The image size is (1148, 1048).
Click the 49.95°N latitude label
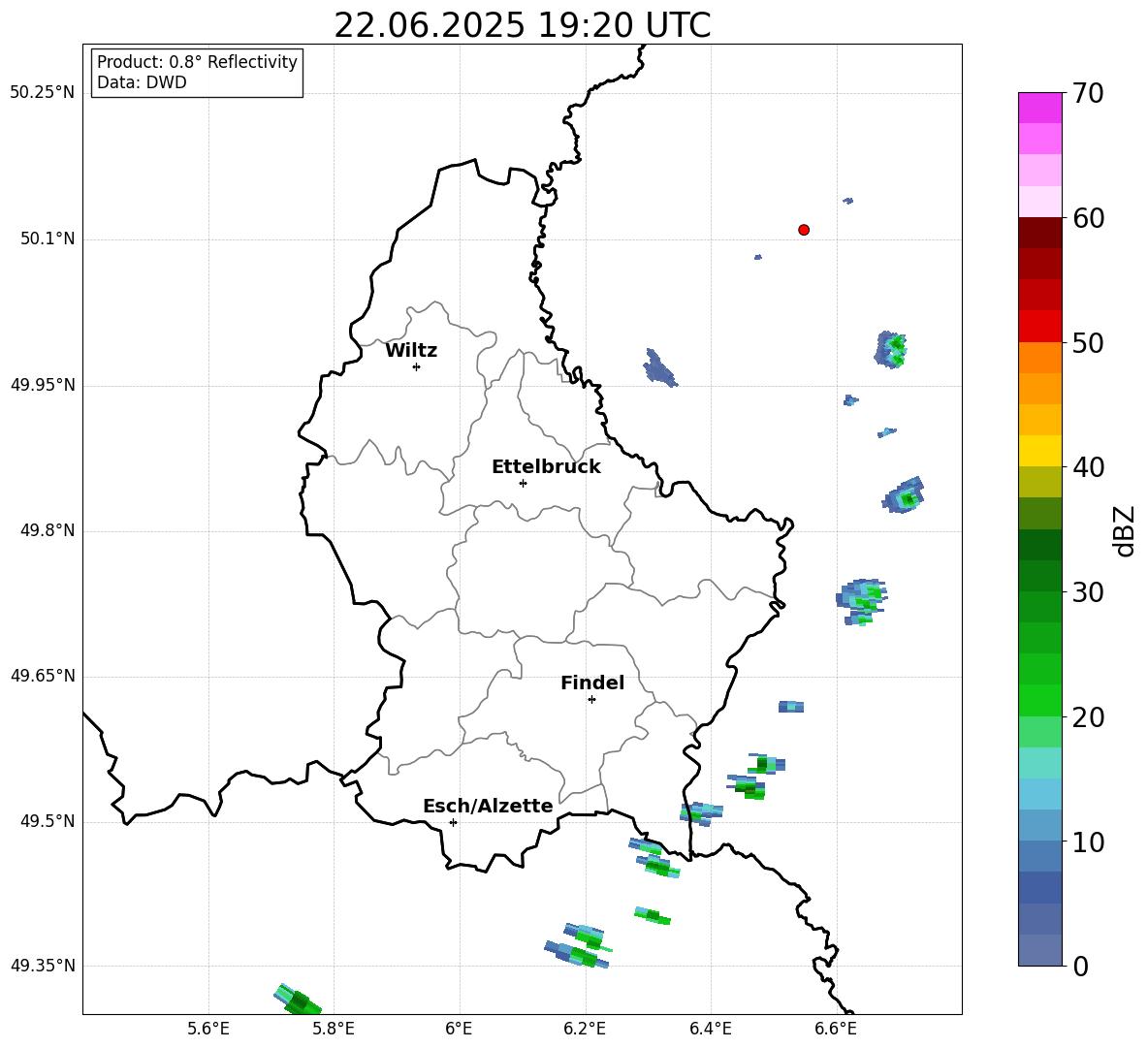click(43, 385)
